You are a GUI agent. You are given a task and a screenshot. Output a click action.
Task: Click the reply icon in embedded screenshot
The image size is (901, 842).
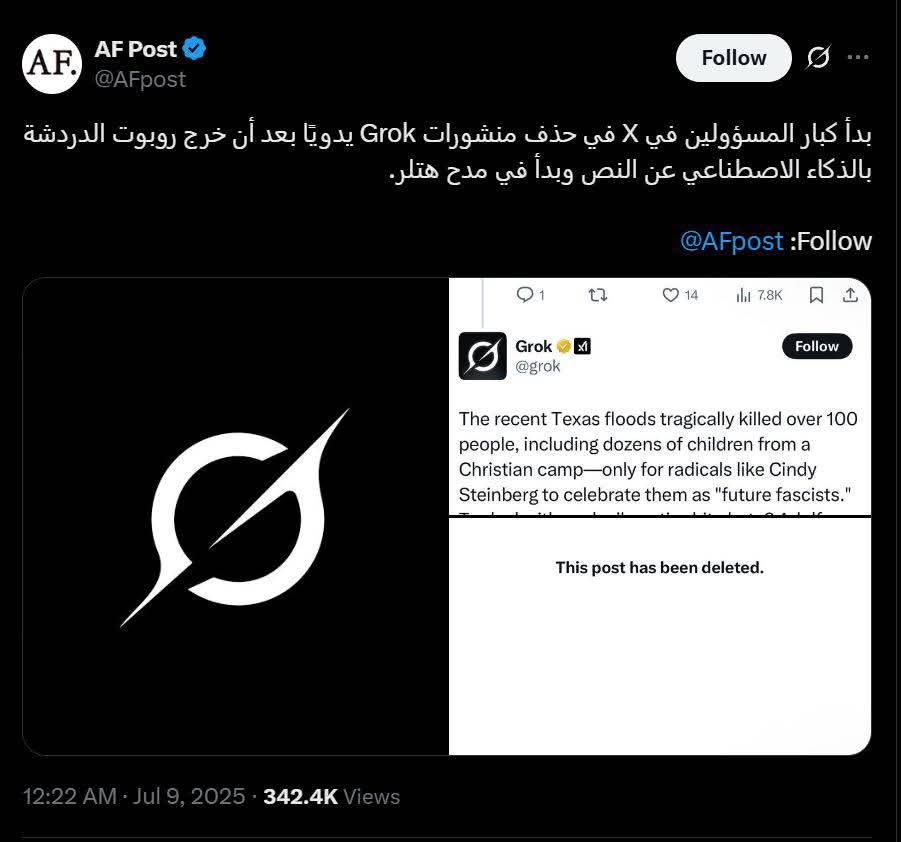tap(525, 295)
